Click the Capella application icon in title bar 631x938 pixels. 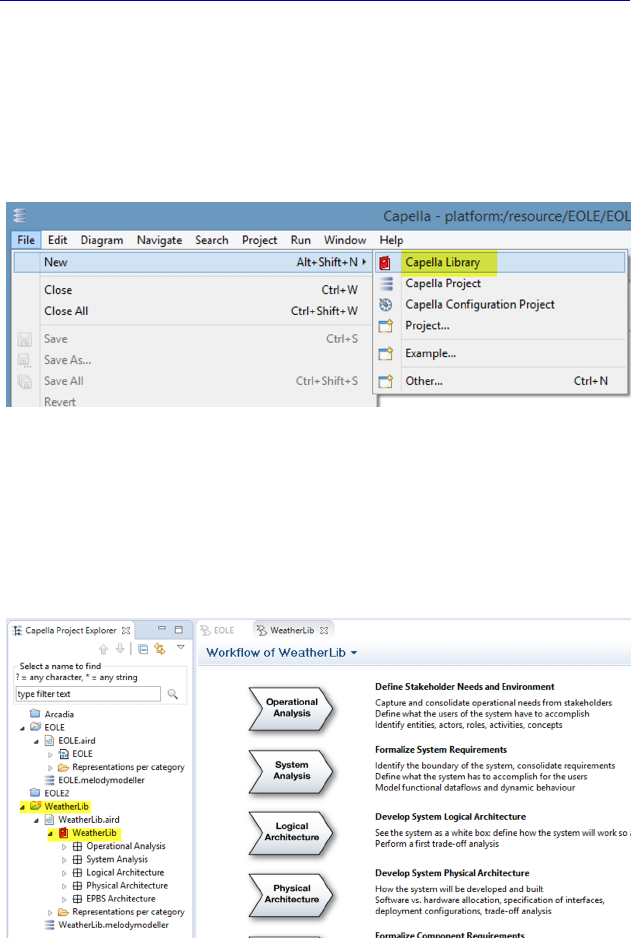[20, 215]
